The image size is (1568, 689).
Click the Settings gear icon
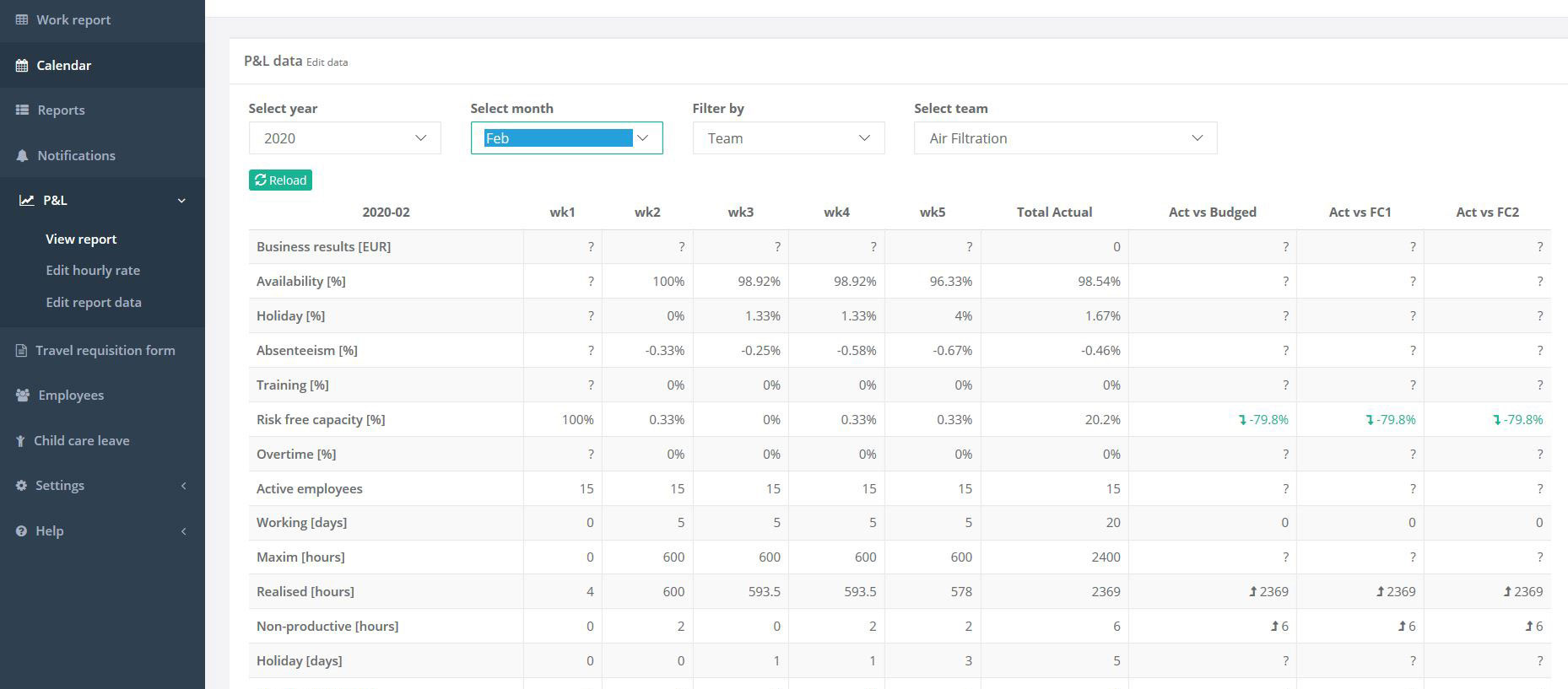21,485
